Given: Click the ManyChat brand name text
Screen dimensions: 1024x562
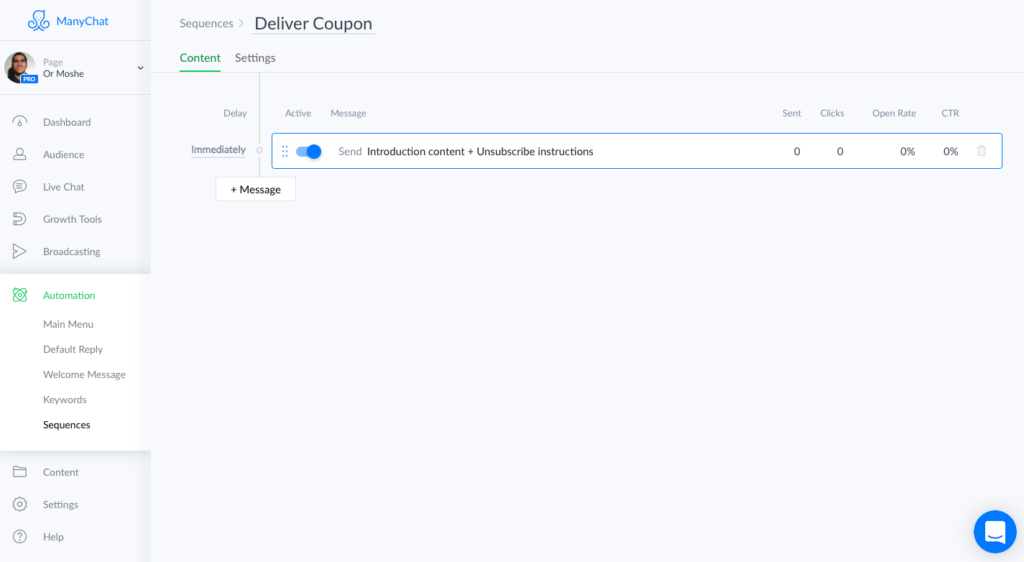Looking at the screenshot, I should tap(82, 21).
